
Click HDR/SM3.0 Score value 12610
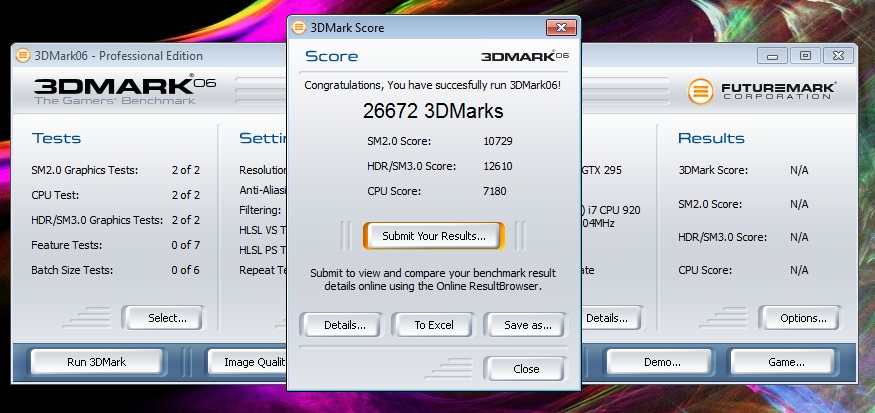point(498,166)
